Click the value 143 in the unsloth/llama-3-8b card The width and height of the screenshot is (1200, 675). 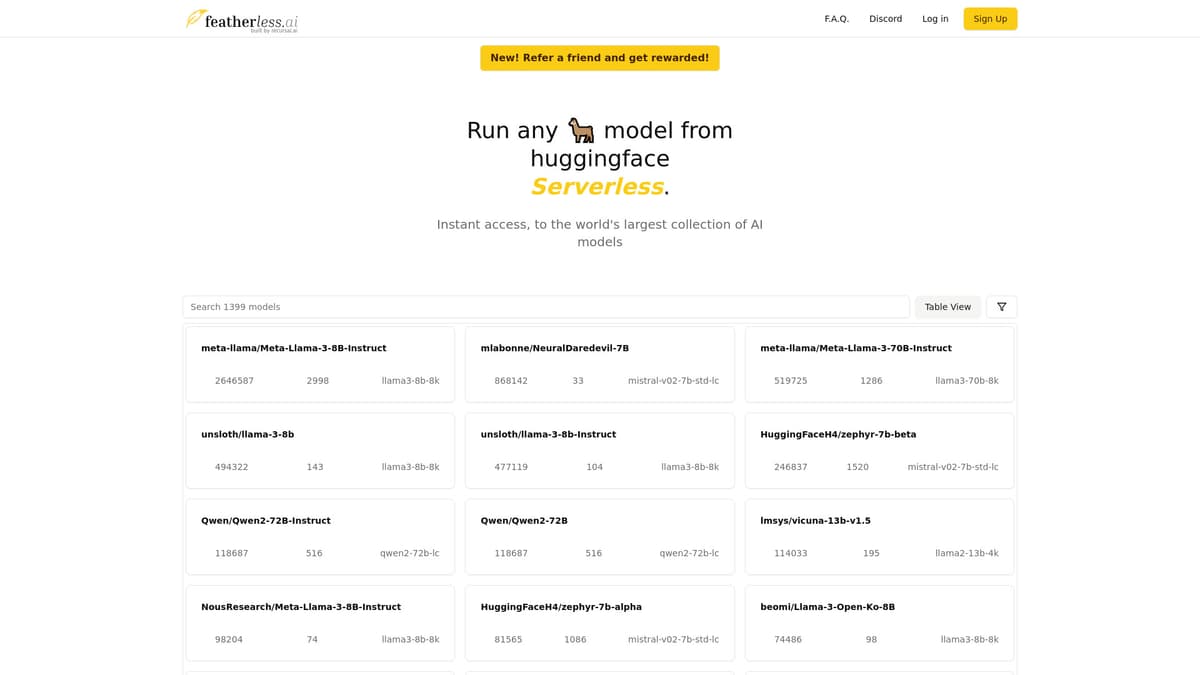[x=315, y=467]
